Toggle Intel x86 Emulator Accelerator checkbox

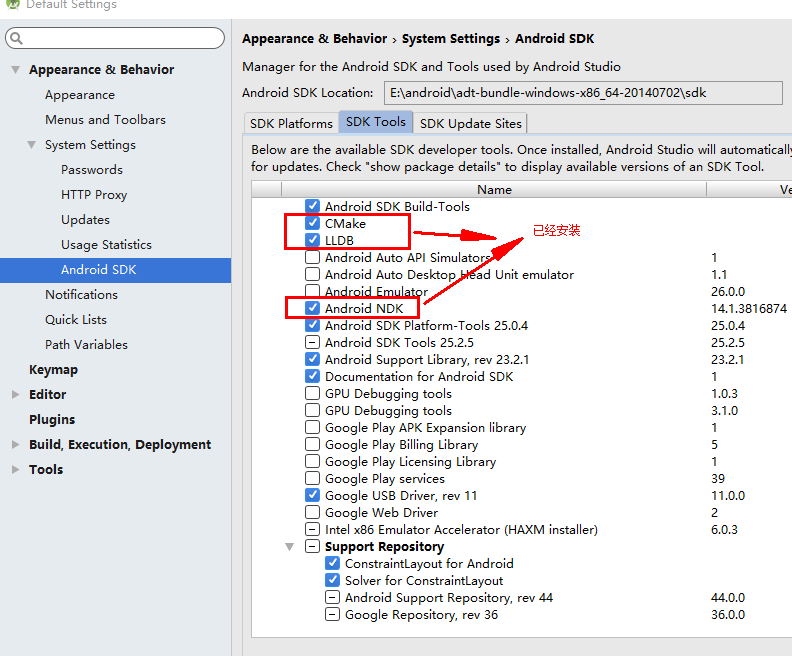pyautogui.click(x=313, y=529)
